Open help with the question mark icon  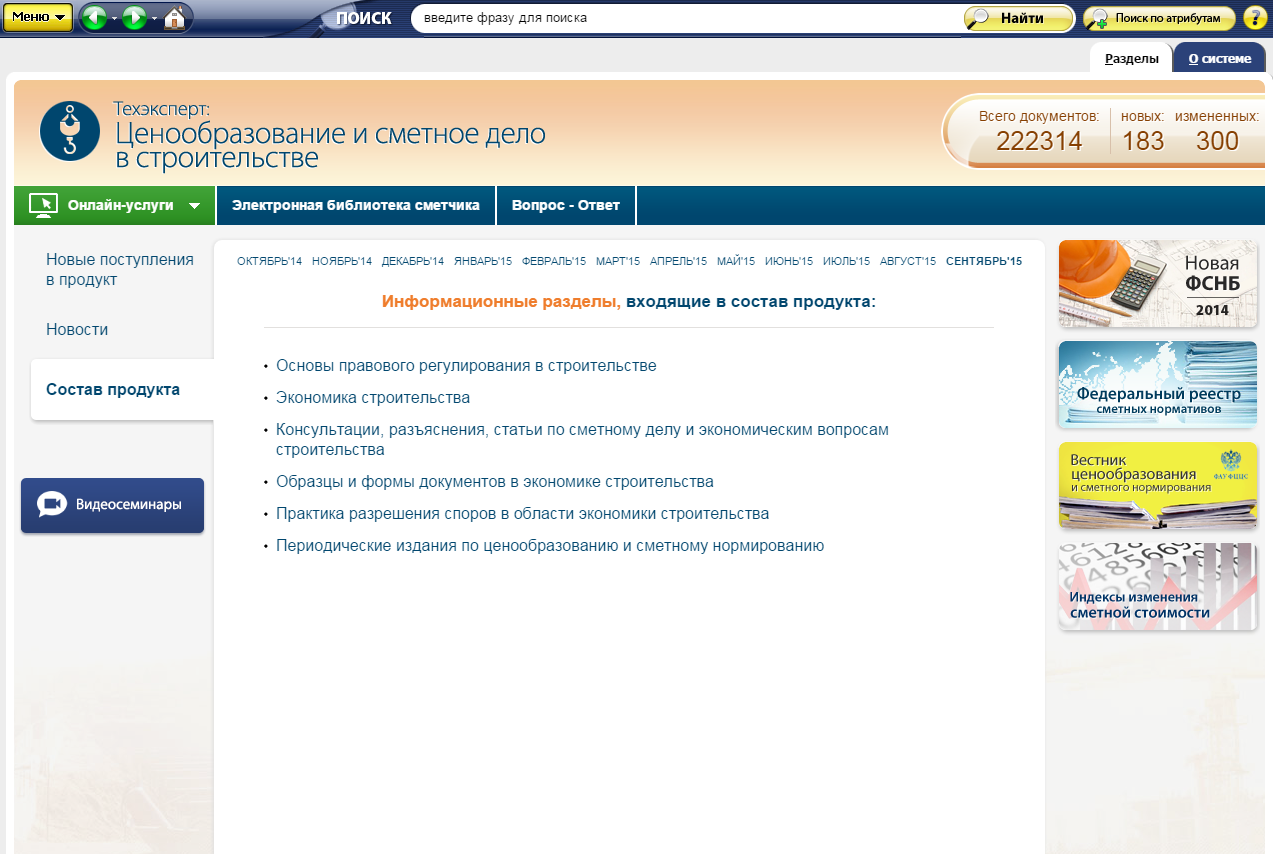coord(1254,18)
